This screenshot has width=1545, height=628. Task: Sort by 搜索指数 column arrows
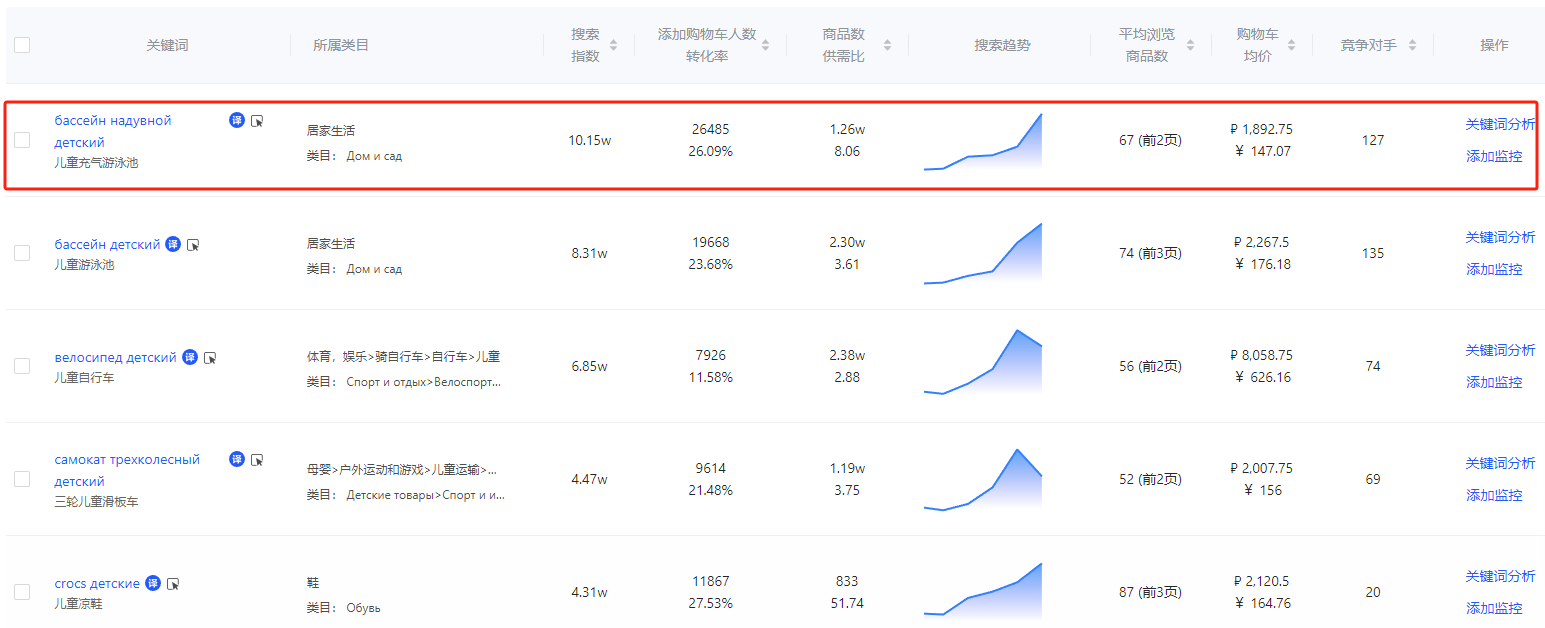(613, 45)
